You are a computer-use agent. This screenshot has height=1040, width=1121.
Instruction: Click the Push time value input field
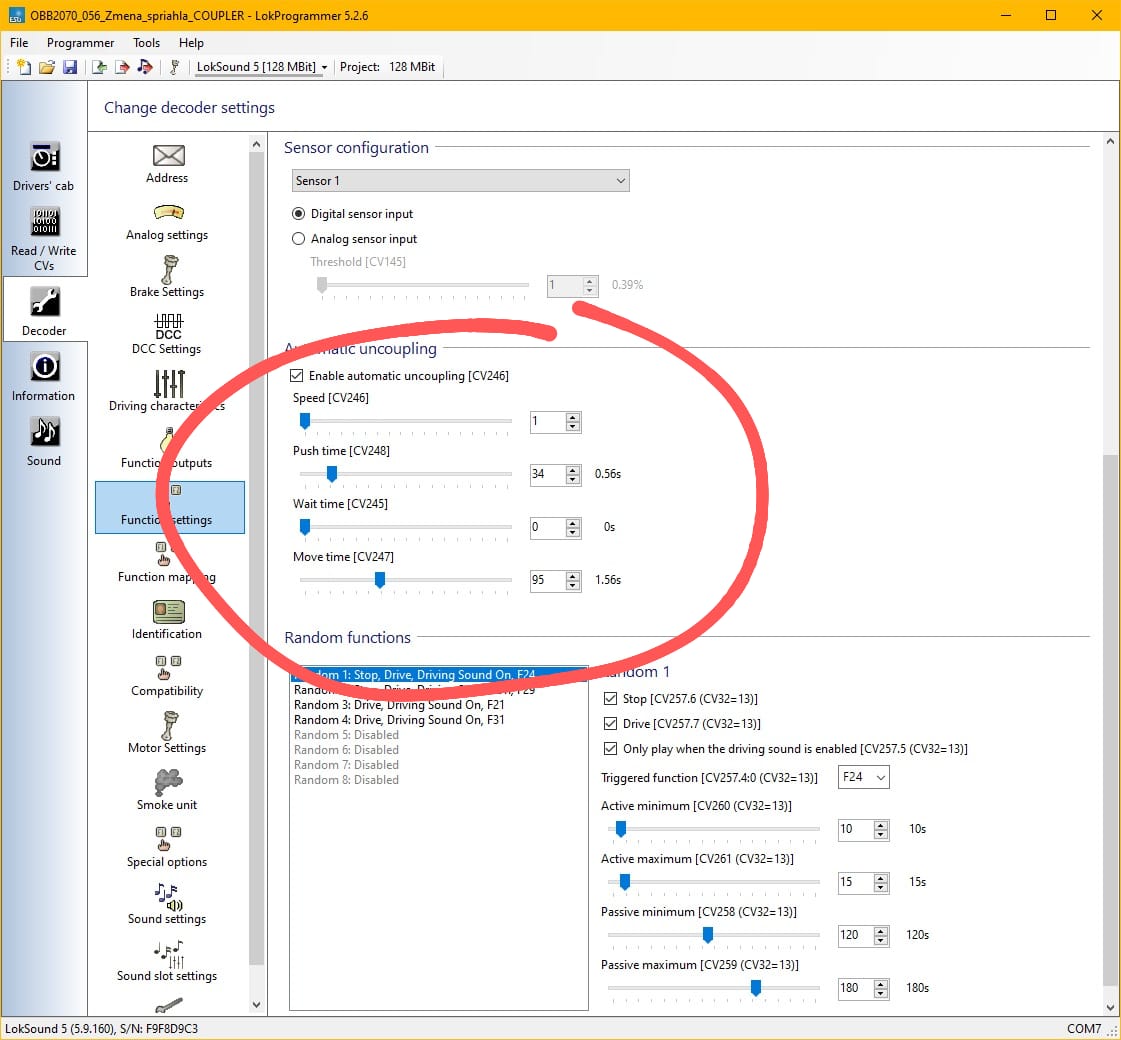547,474
